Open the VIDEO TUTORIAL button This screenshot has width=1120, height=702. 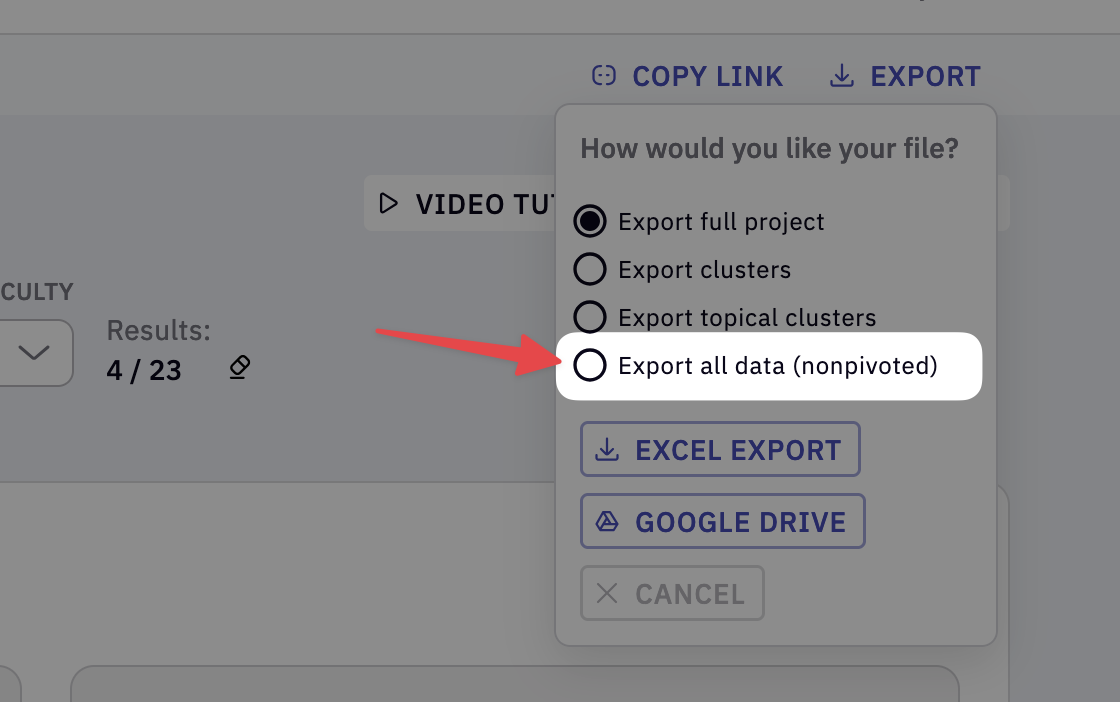click(x=460, y=204)
